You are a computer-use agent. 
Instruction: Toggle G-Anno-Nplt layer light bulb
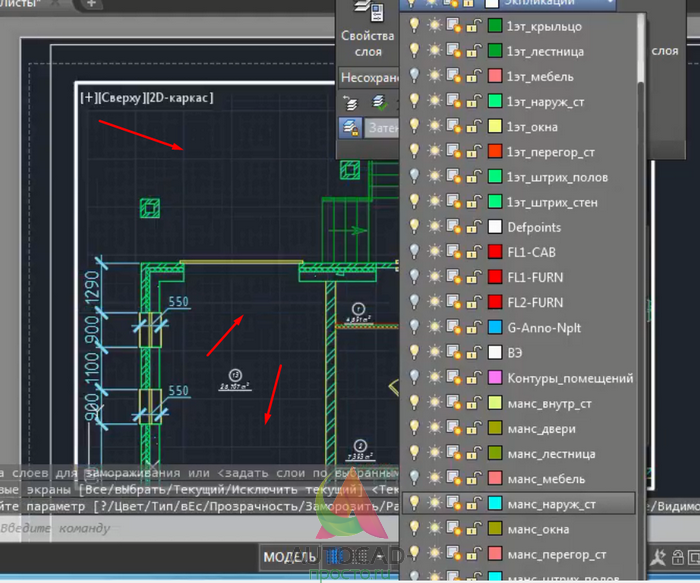[414, 327]
